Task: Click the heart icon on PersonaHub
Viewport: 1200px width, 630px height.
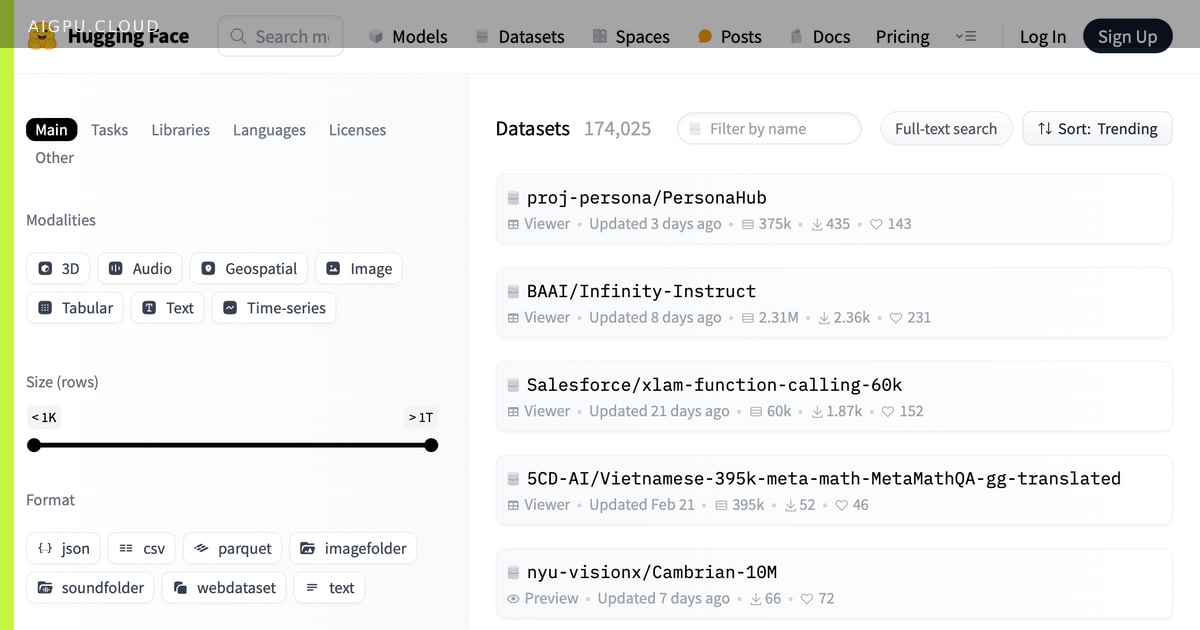Action: (x=876, y=224)
